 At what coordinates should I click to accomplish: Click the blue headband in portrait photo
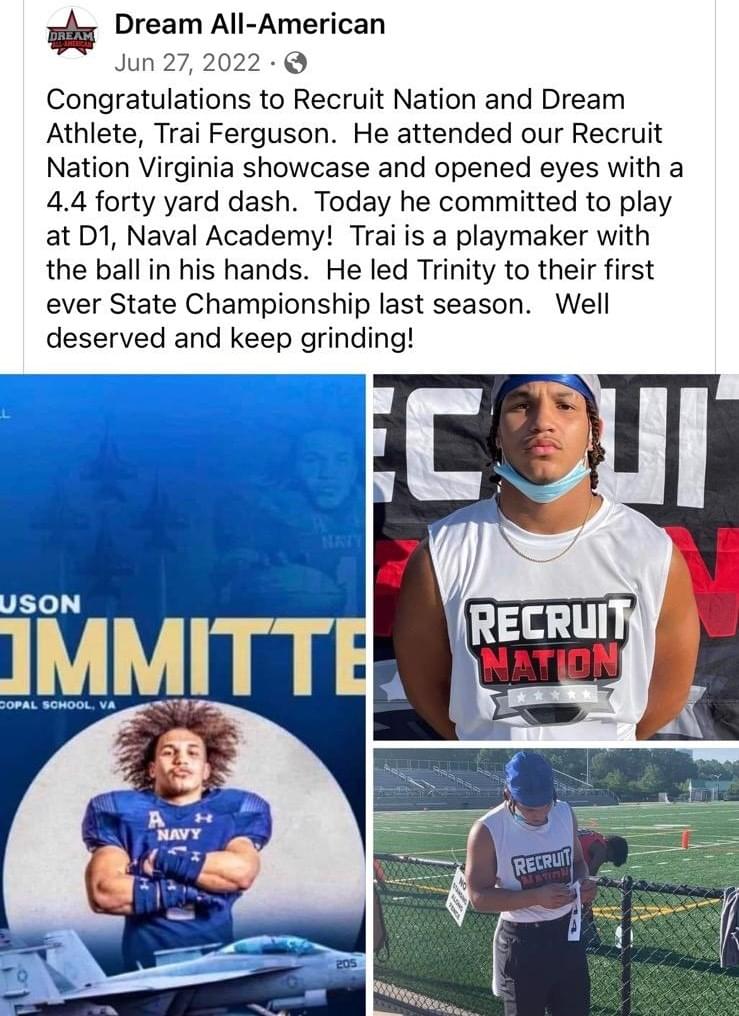tap(545, 389)
